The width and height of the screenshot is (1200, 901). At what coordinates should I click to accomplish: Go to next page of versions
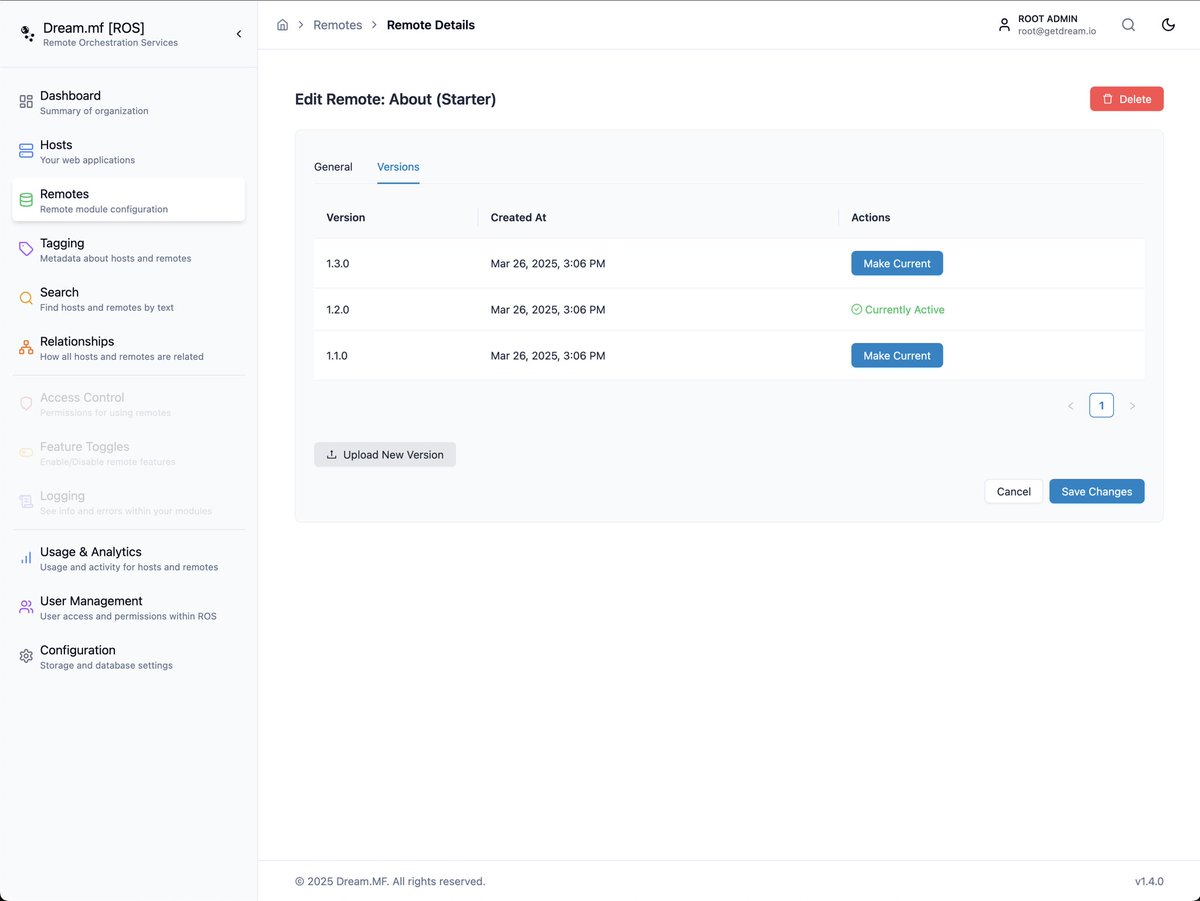(1132, 406)
